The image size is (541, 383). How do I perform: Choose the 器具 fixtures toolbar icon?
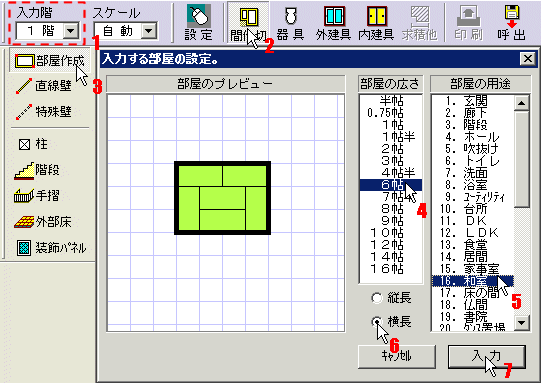(x=290, y=22)
